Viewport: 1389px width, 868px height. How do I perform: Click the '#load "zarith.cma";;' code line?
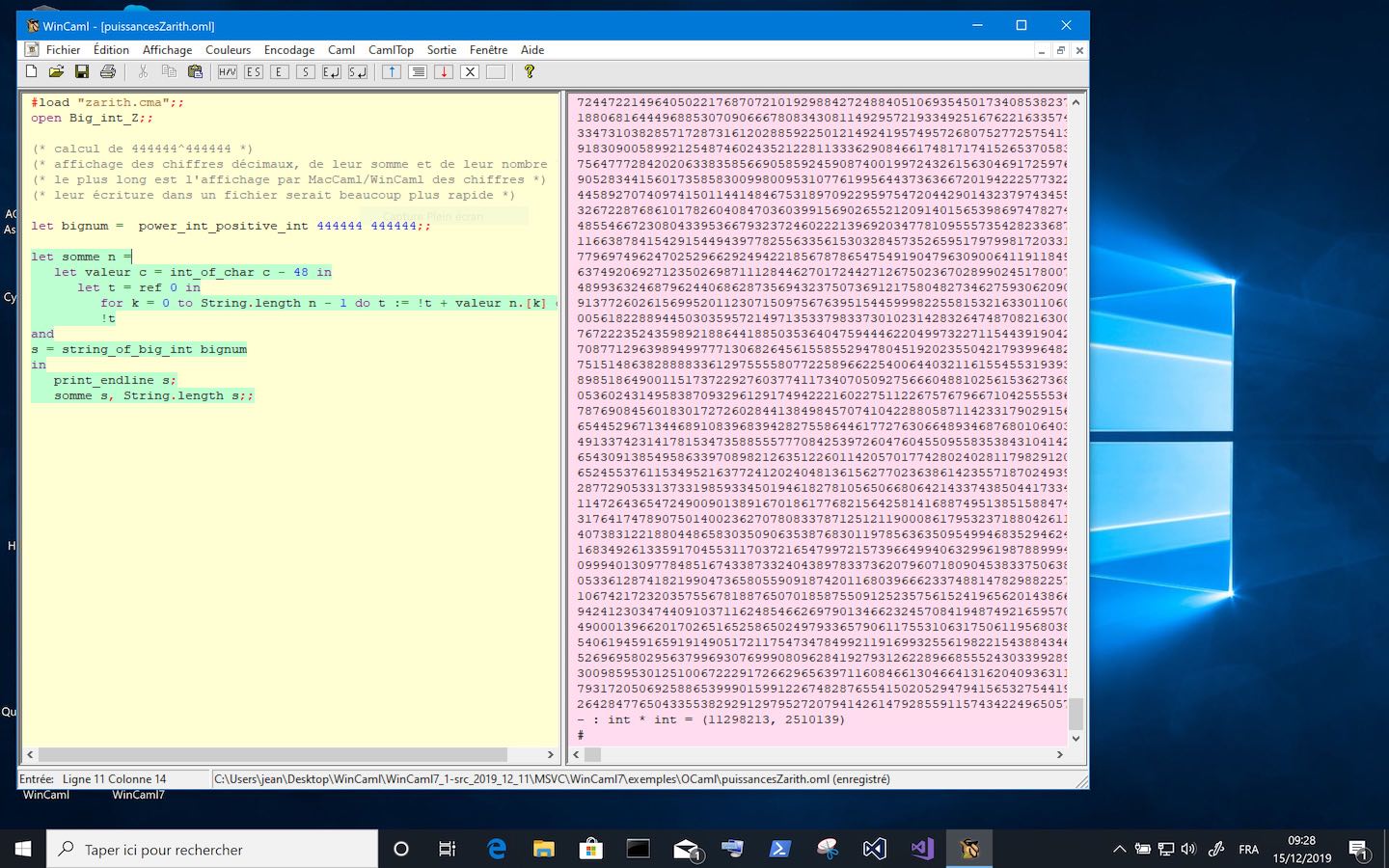coord(107,102)
